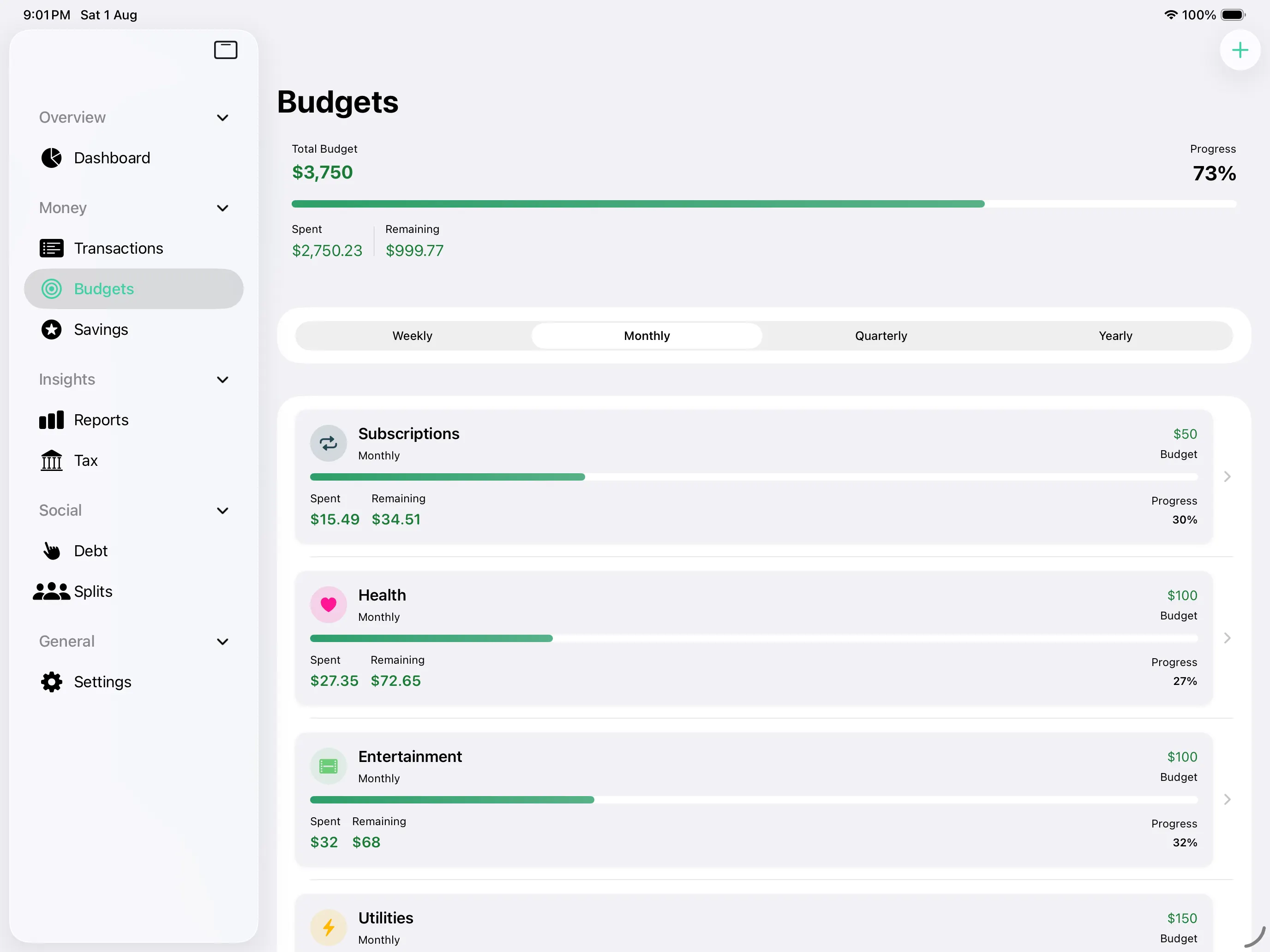Click the Tax building icon
The height and width of the screenshot is (952, 1270).
pos(52,460)
